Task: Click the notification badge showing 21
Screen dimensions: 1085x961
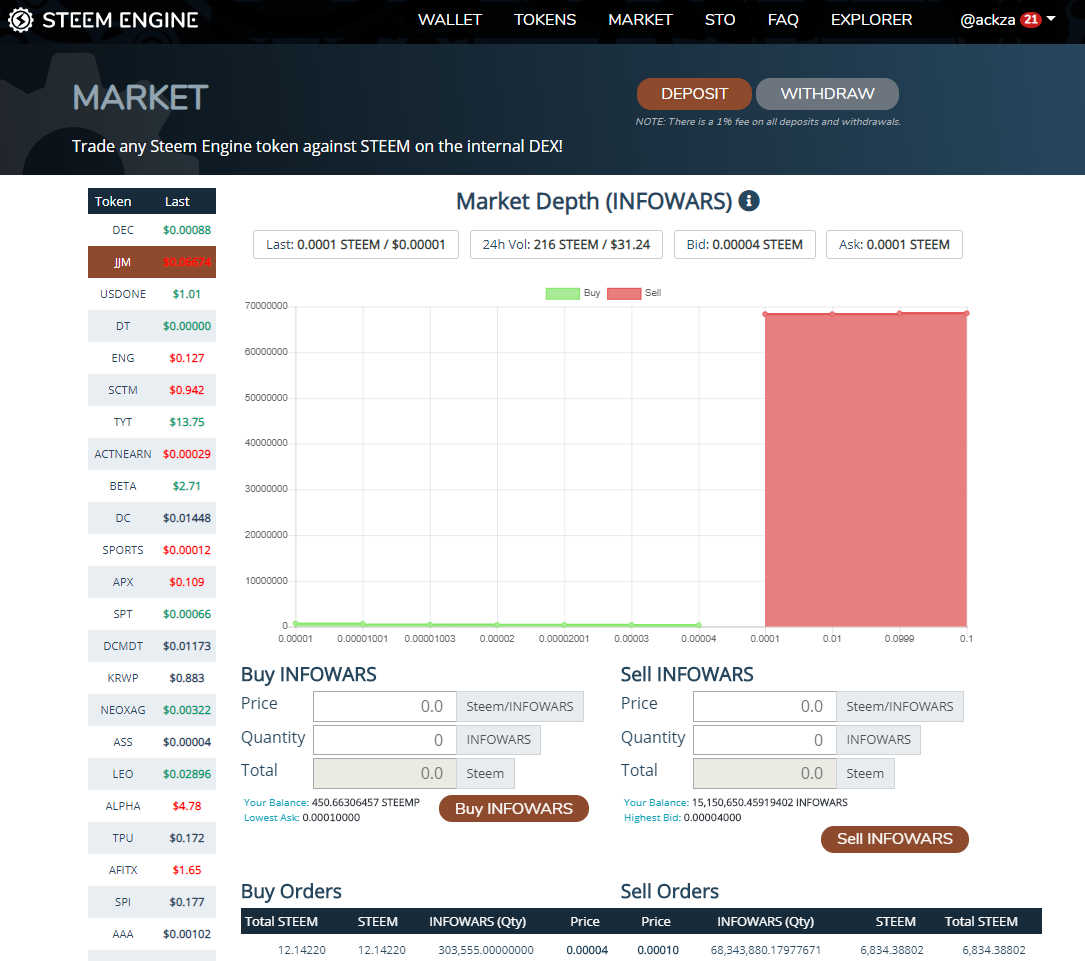Action: 1031,20
